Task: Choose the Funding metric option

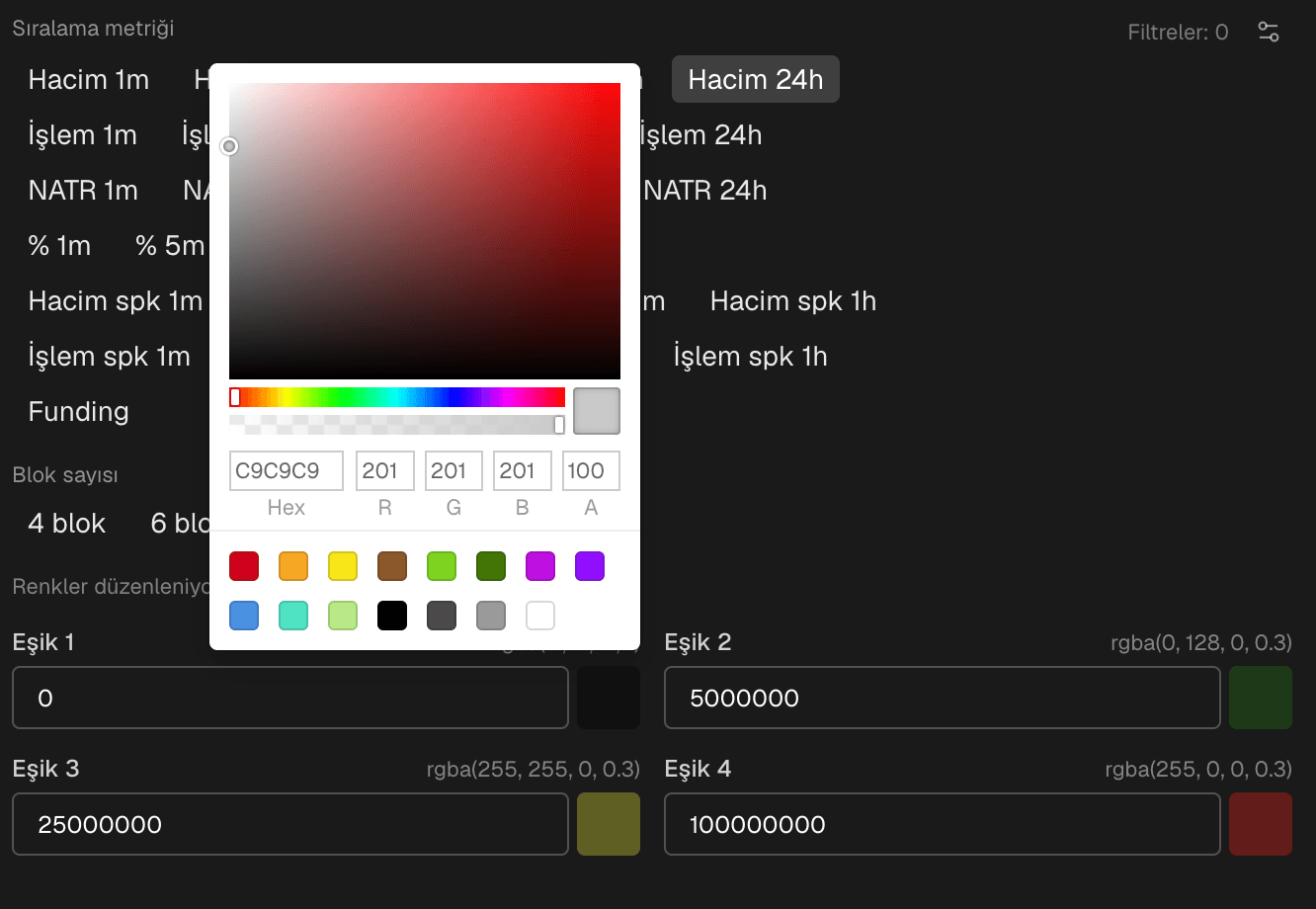Action: tap(79, 411)
